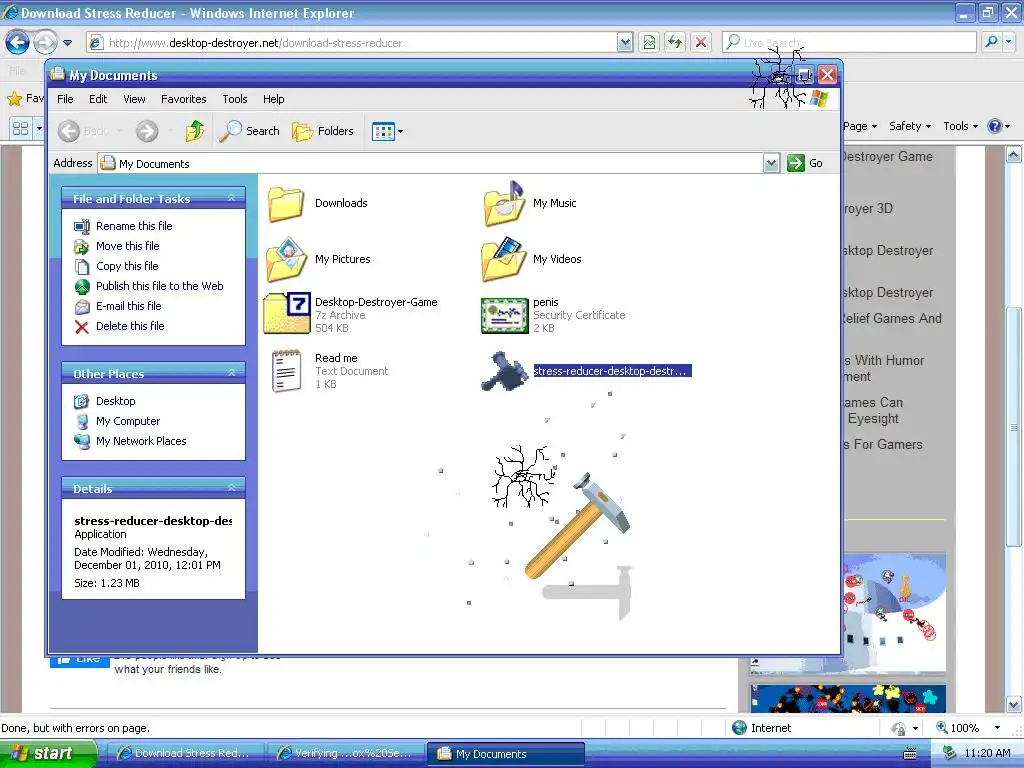Click IE Compatibility View icon

pos(649,43)
